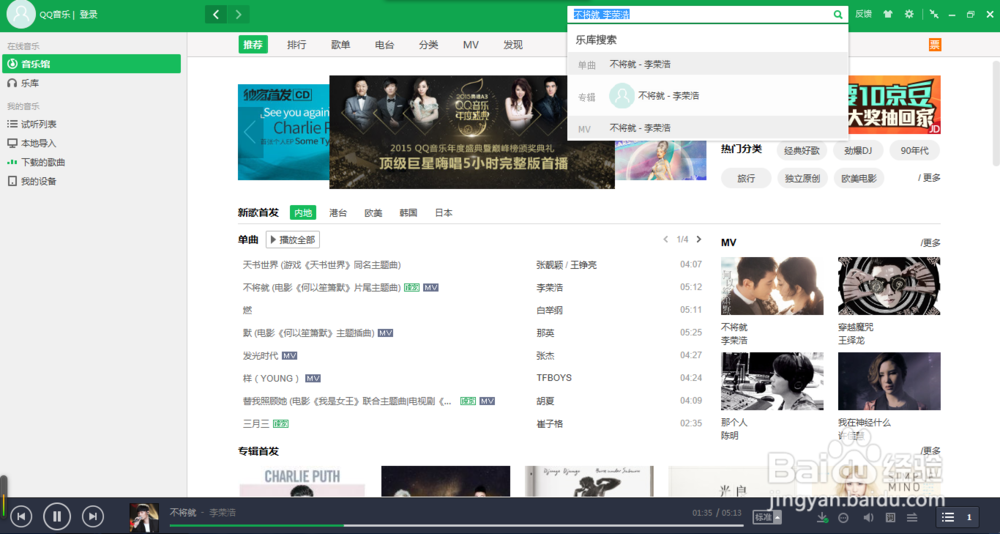Pause the current song
The height and width of the screenshot is (534, 1000).
point(57,516)
